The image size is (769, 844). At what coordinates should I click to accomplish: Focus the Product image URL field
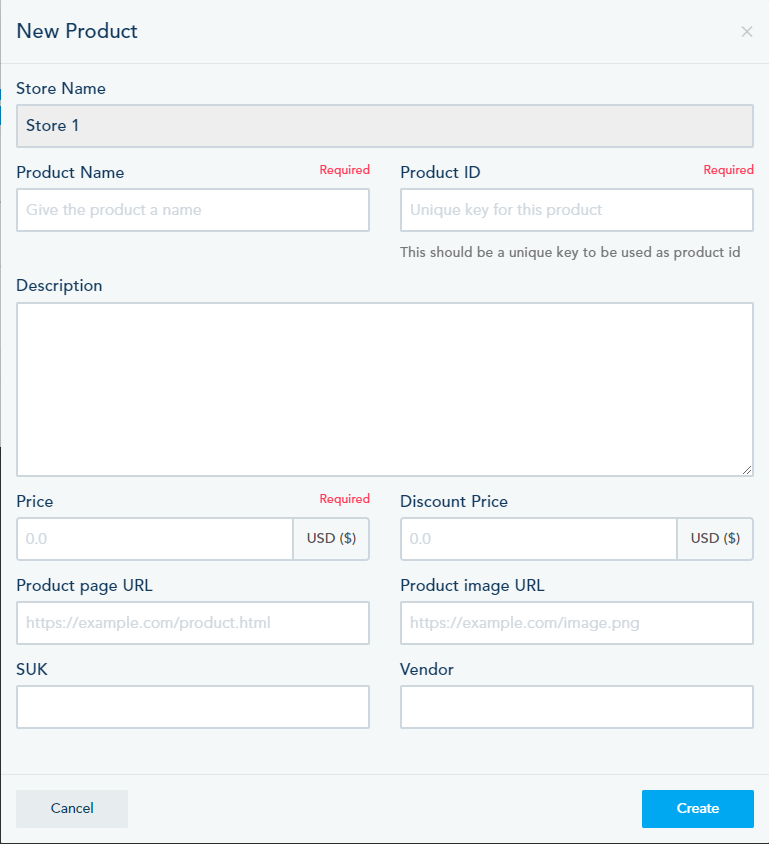pyautogui.click(x=576, y=623)
